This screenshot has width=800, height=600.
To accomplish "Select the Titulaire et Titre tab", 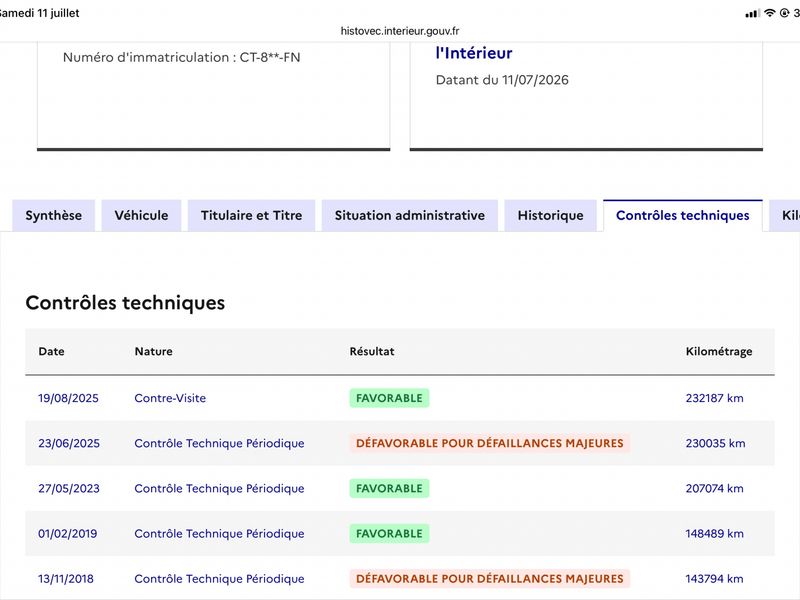I will click(x=252, y=215).
